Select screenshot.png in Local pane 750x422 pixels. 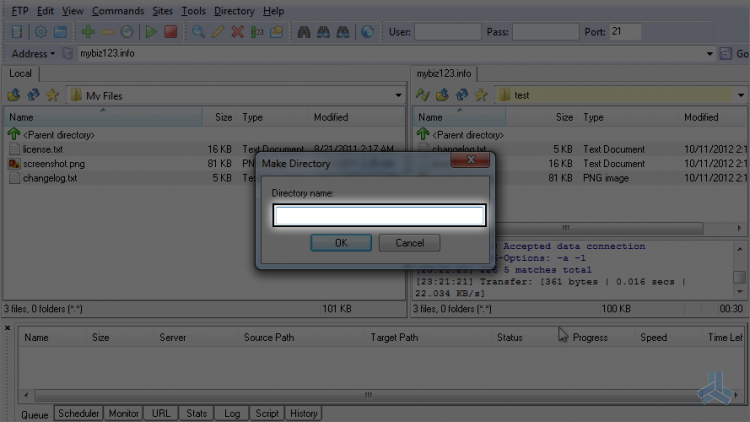pyautogui.click(x=54, y=164)
